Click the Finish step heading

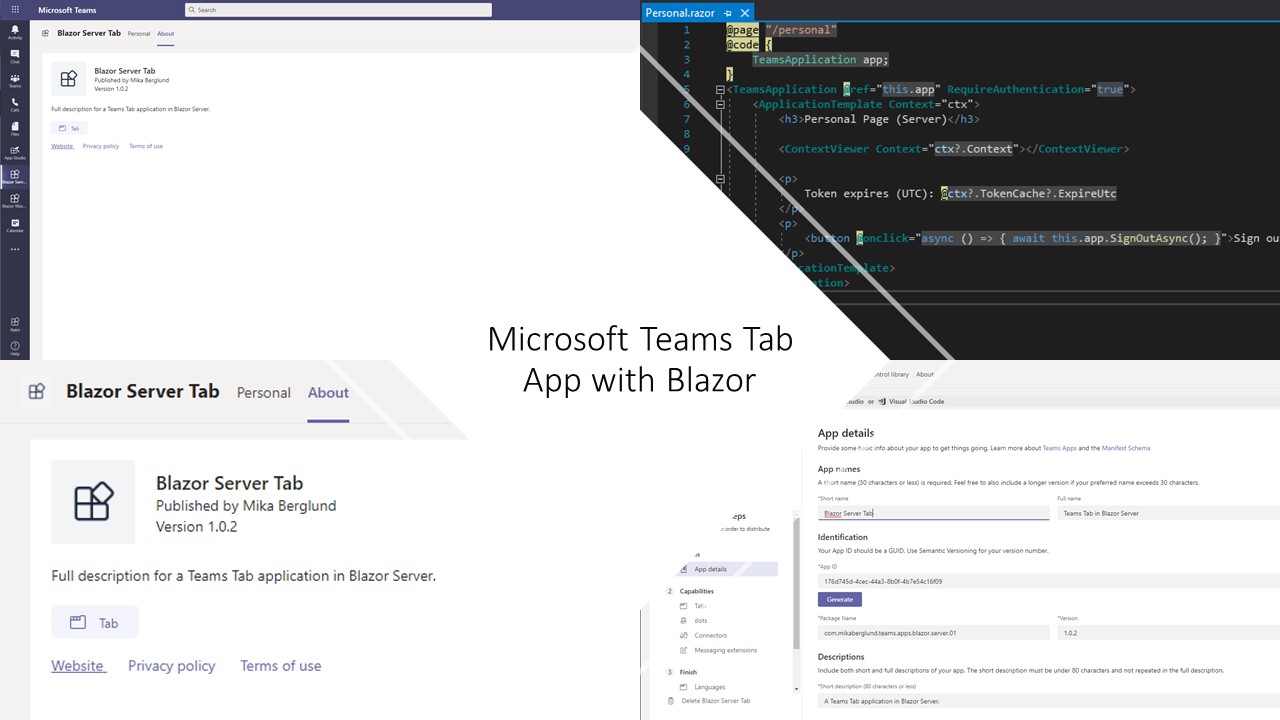688,672
